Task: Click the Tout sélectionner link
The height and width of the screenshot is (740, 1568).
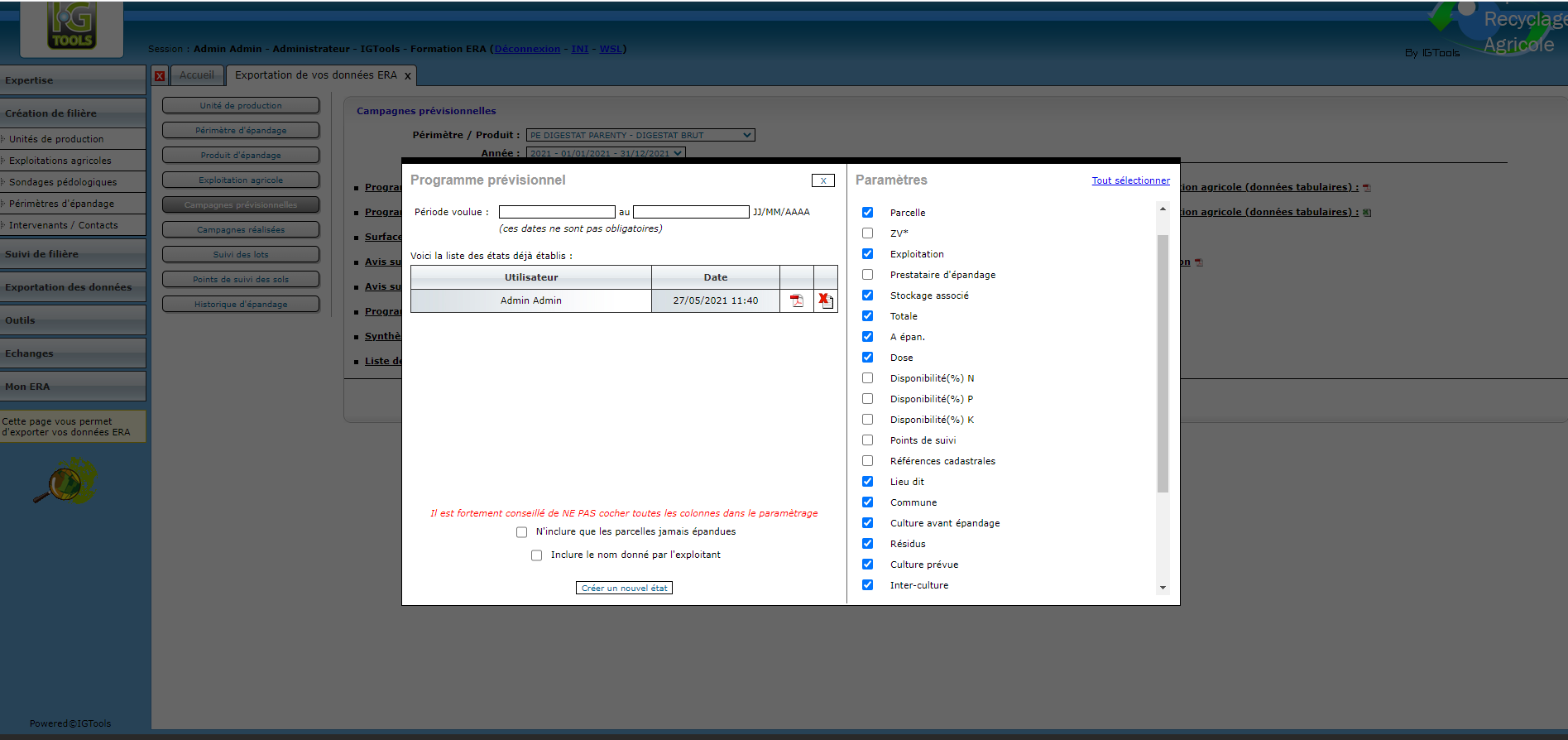Action: pyautogui.click(x=1130, y=180)
